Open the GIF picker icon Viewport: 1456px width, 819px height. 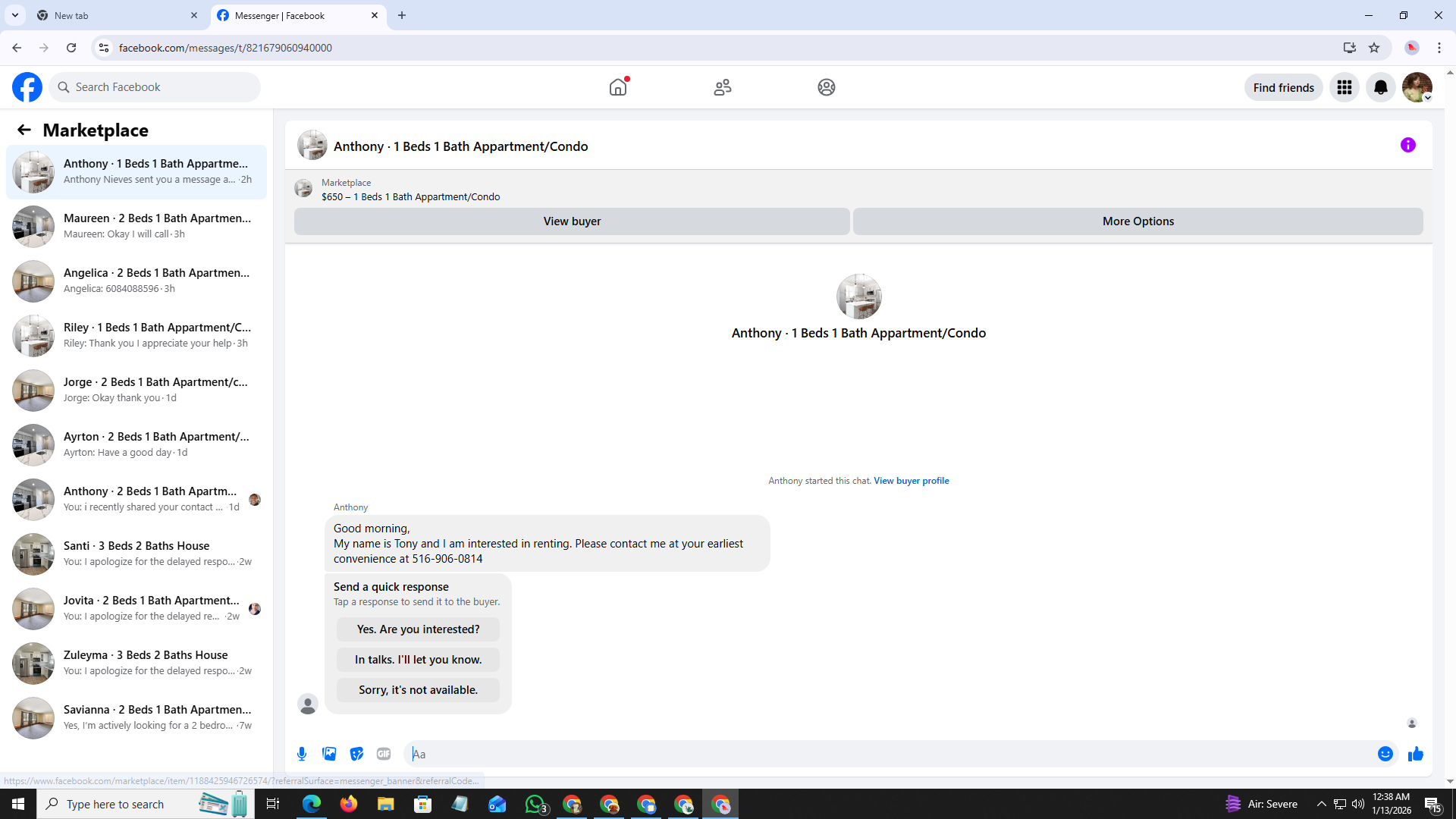(384, 754)
